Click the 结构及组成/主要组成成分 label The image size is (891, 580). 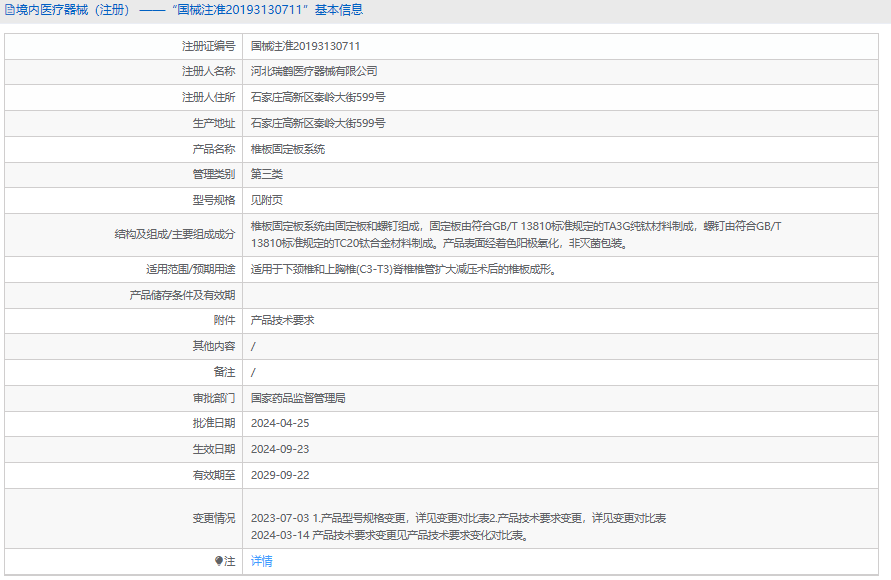174,235
